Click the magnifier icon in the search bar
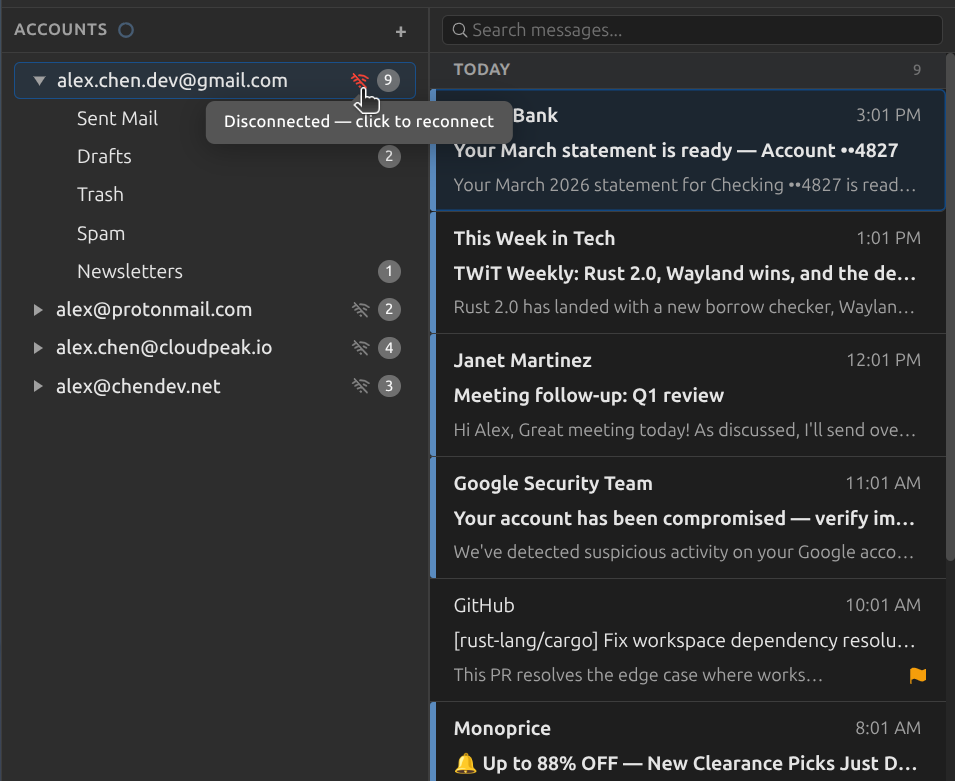 [x=459, y=30]
